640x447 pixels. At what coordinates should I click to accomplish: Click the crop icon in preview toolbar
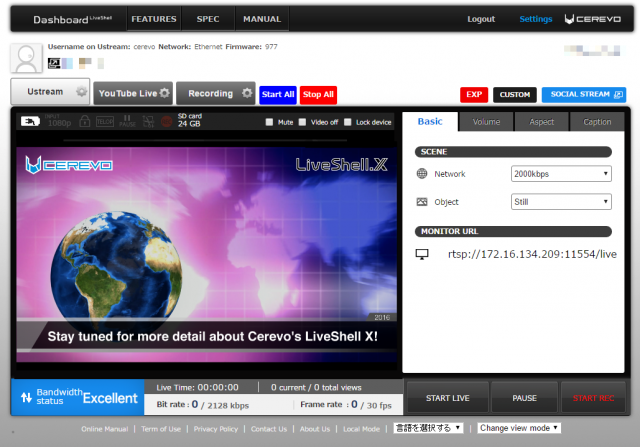pos(148,121)
